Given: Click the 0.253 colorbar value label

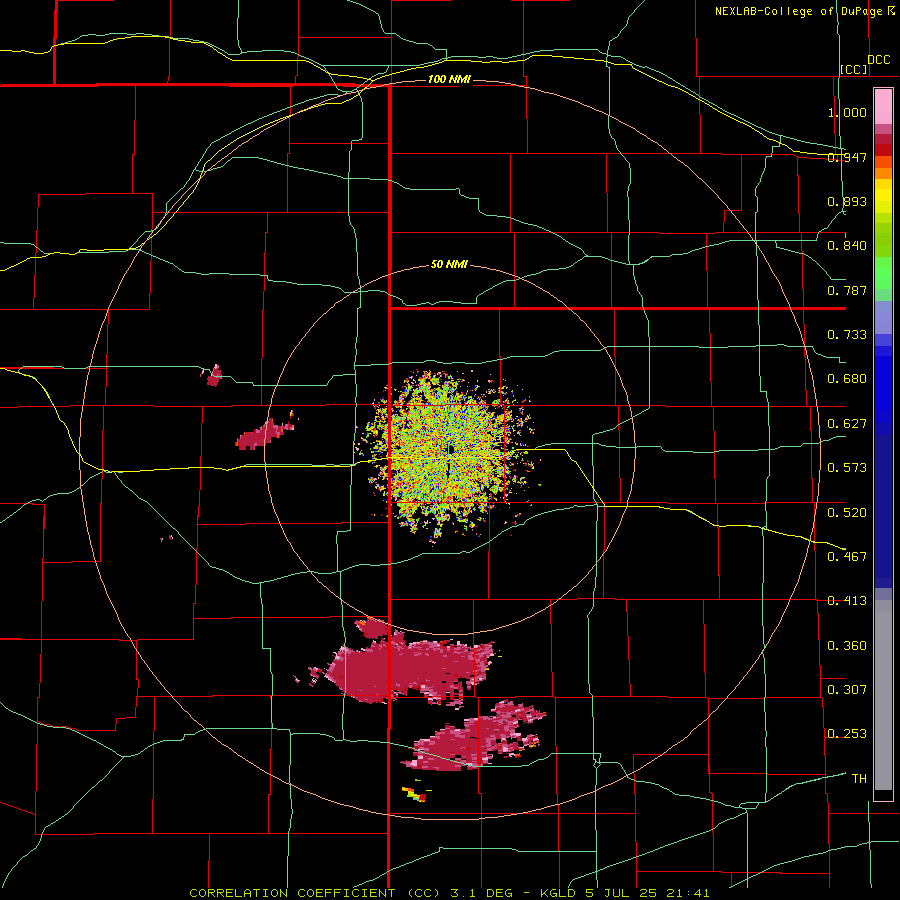Looking at the screenshot, I should point(847,734).
